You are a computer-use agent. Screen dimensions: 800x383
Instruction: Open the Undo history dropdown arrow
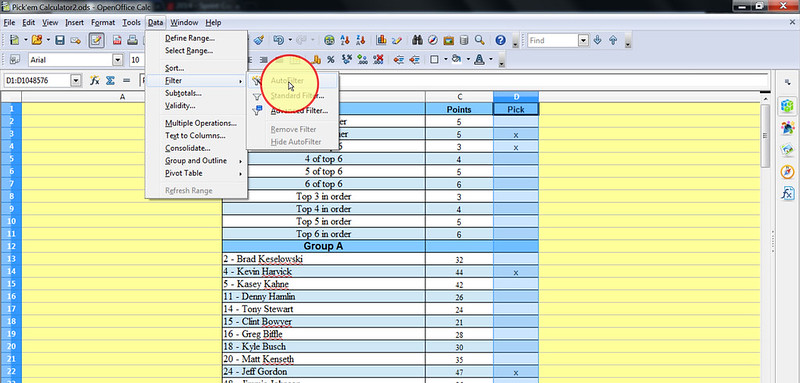290,40
